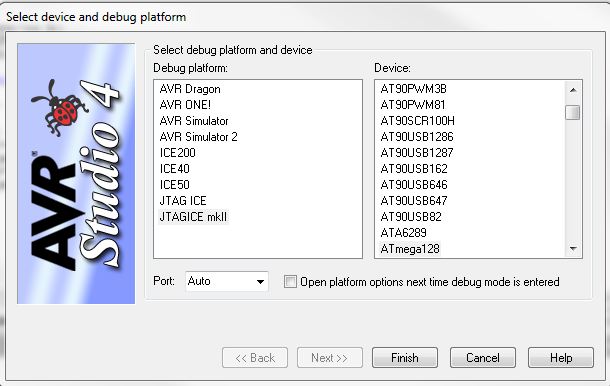
Task: Cancel the device selection dialog
Action: pos(483,358)
